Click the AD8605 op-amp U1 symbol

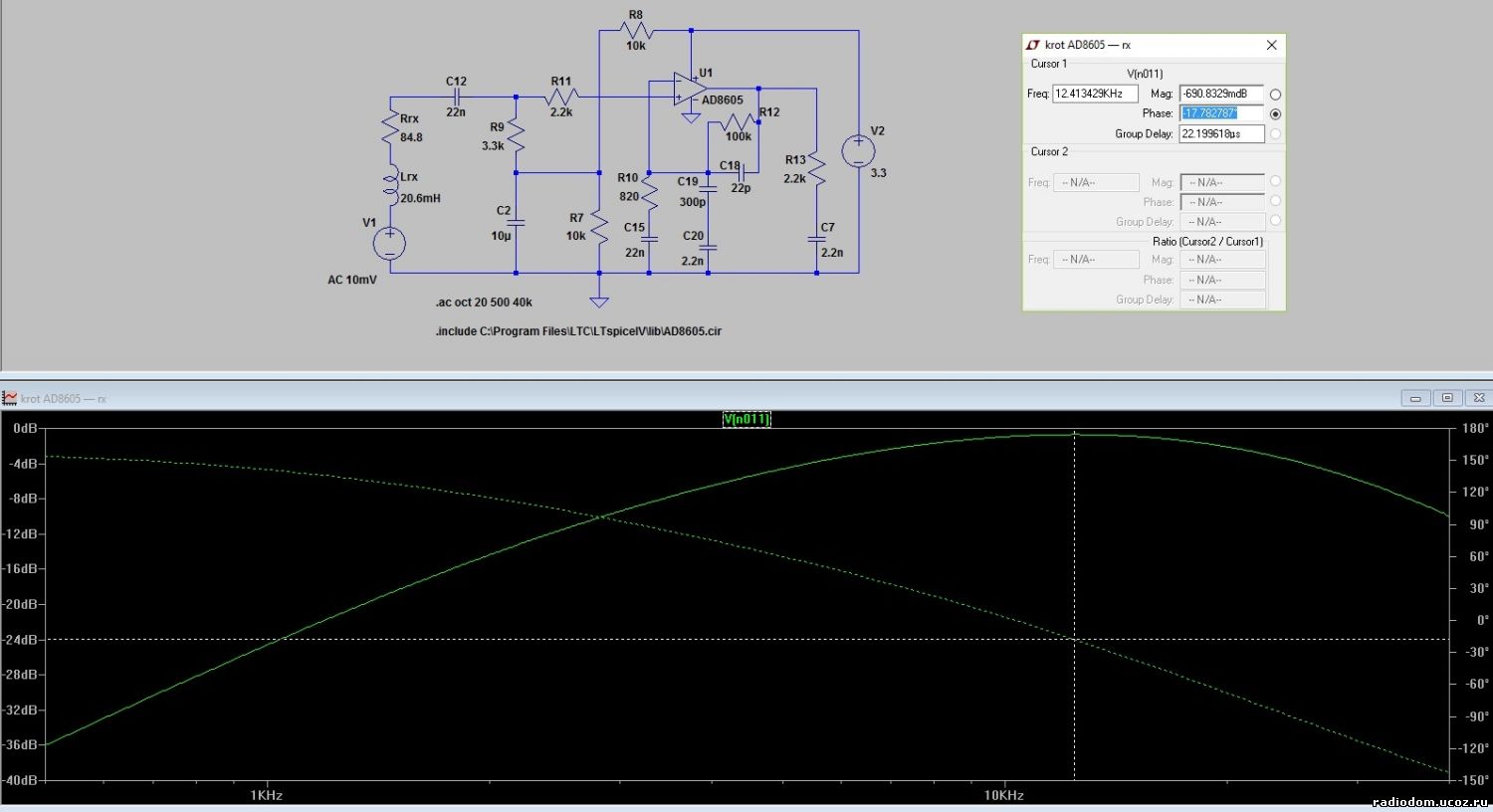(x=689, y=89)
